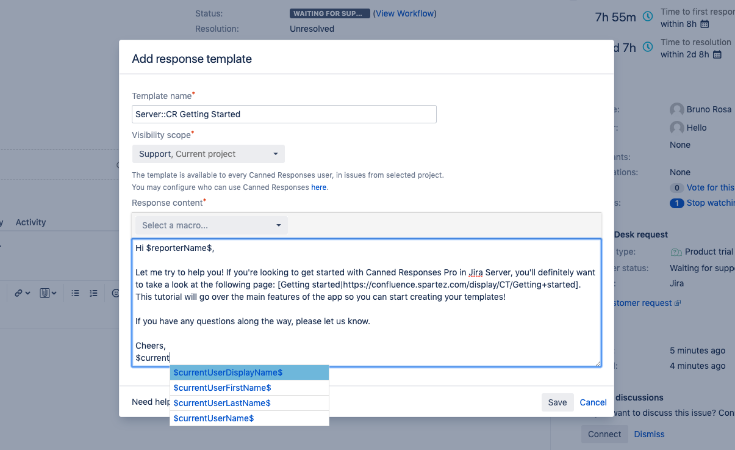Expand the Select a macro dropdown

click(209, 225)
